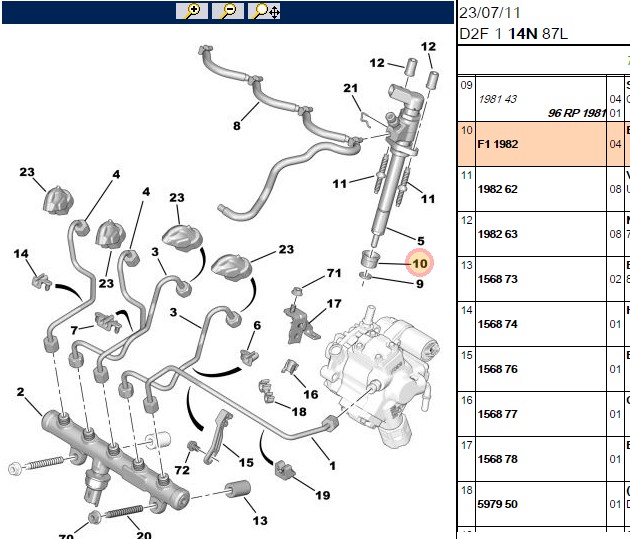
Task: Select diagram callout number 21
Action: pyautogui.click(x=350, y=88)
